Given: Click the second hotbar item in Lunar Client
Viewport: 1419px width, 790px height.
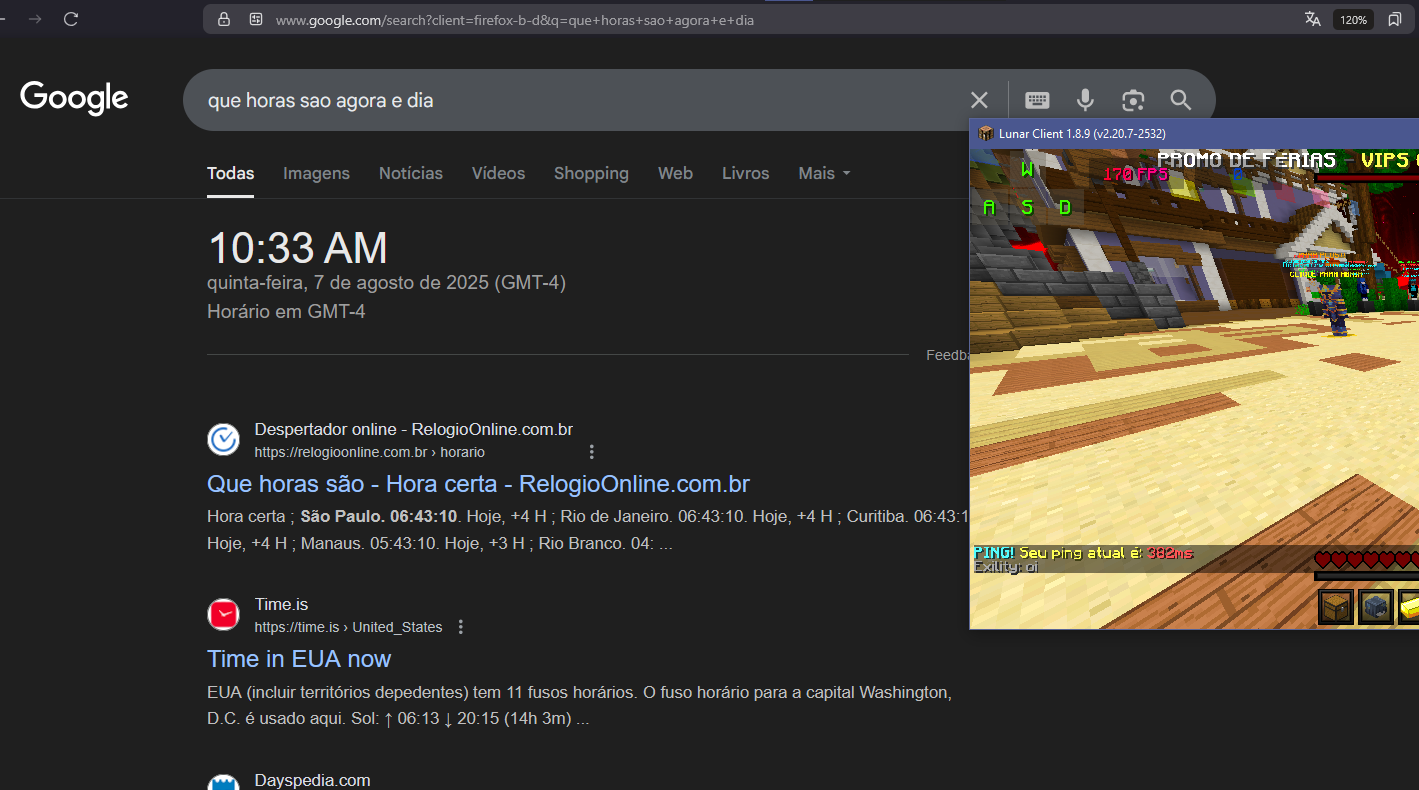Looking at the screenshot, I should 1375,606.
